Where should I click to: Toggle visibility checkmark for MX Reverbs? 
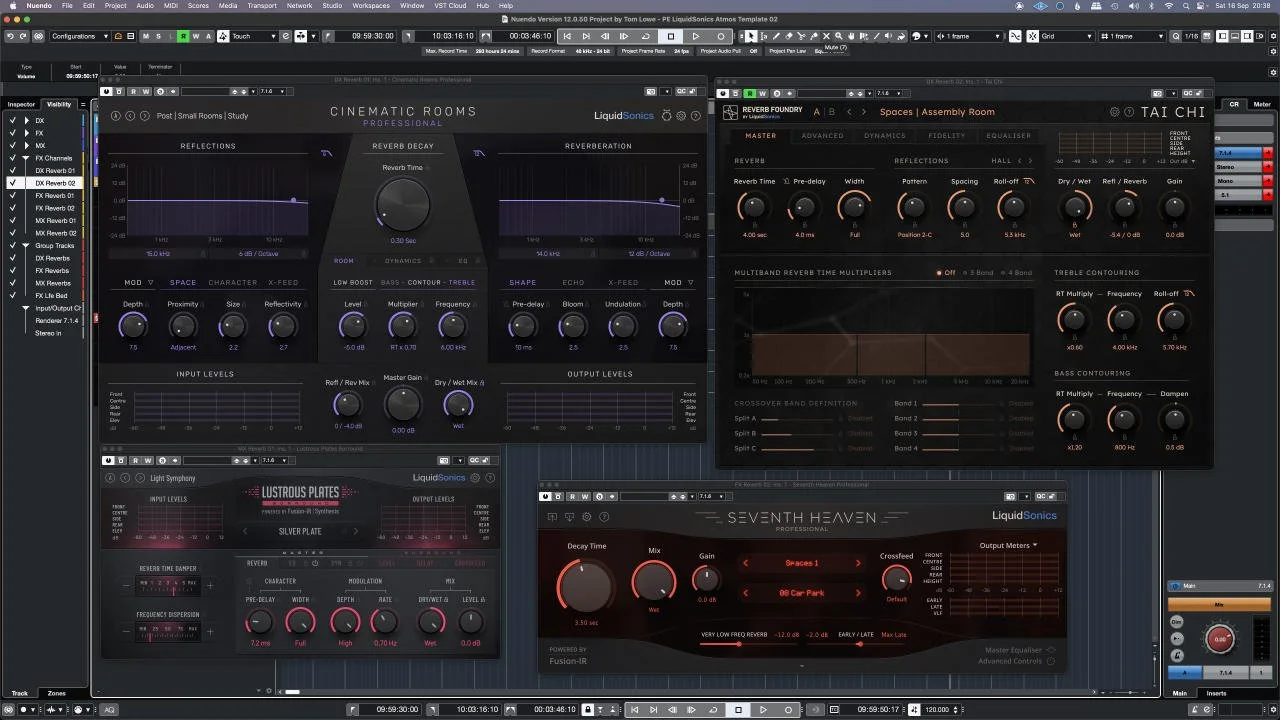point(13,283)
